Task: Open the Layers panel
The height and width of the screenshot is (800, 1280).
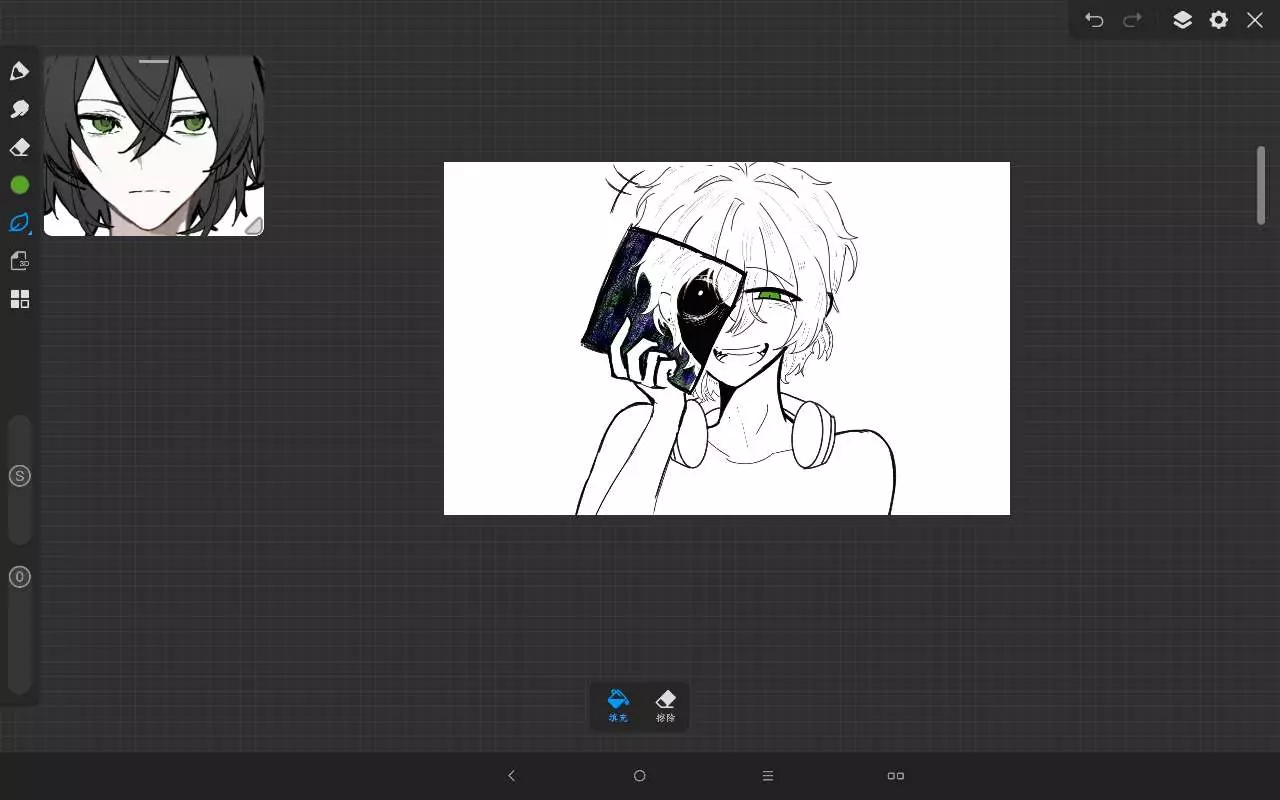Action: point(1182,20)
